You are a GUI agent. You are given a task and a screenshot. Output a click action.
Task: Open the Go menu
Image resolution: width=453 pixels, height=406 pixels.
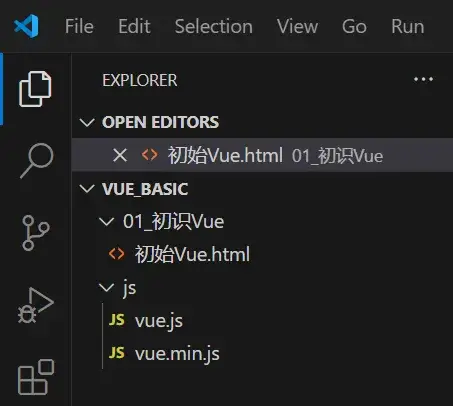(354, 26)
